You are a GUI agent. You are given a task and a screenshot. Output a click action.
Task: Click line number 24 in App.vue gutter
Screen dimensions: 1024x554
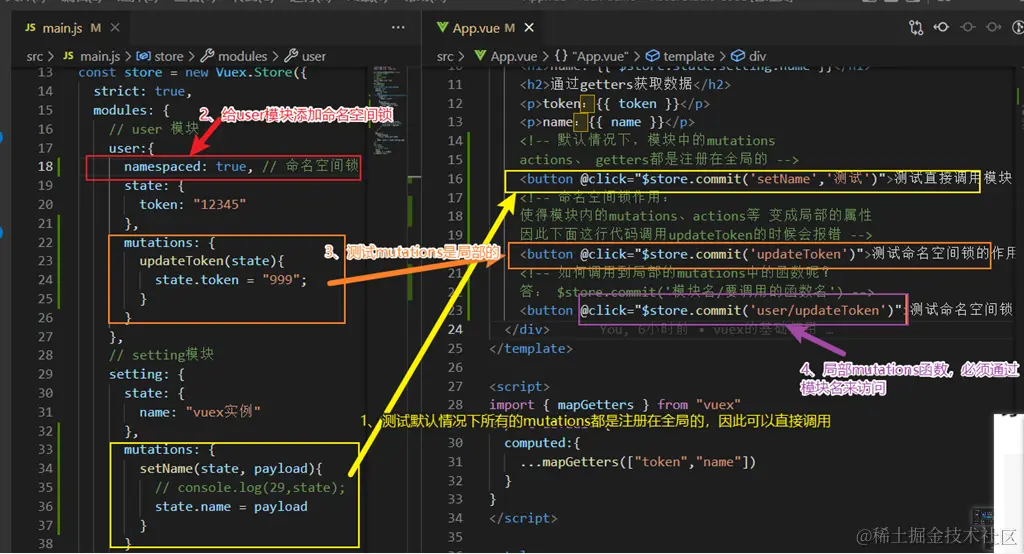click(x=455, y=330)
